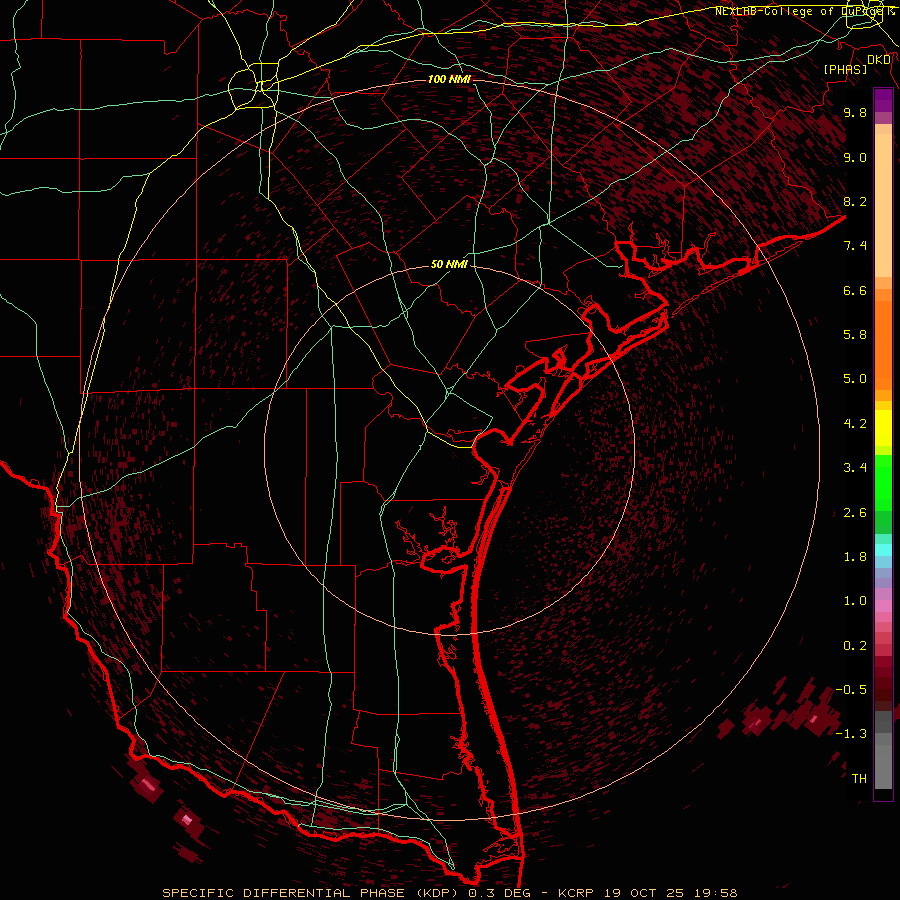Click the "DKD" label above the scale
This screenshot has width=900, height=900.
879,59
